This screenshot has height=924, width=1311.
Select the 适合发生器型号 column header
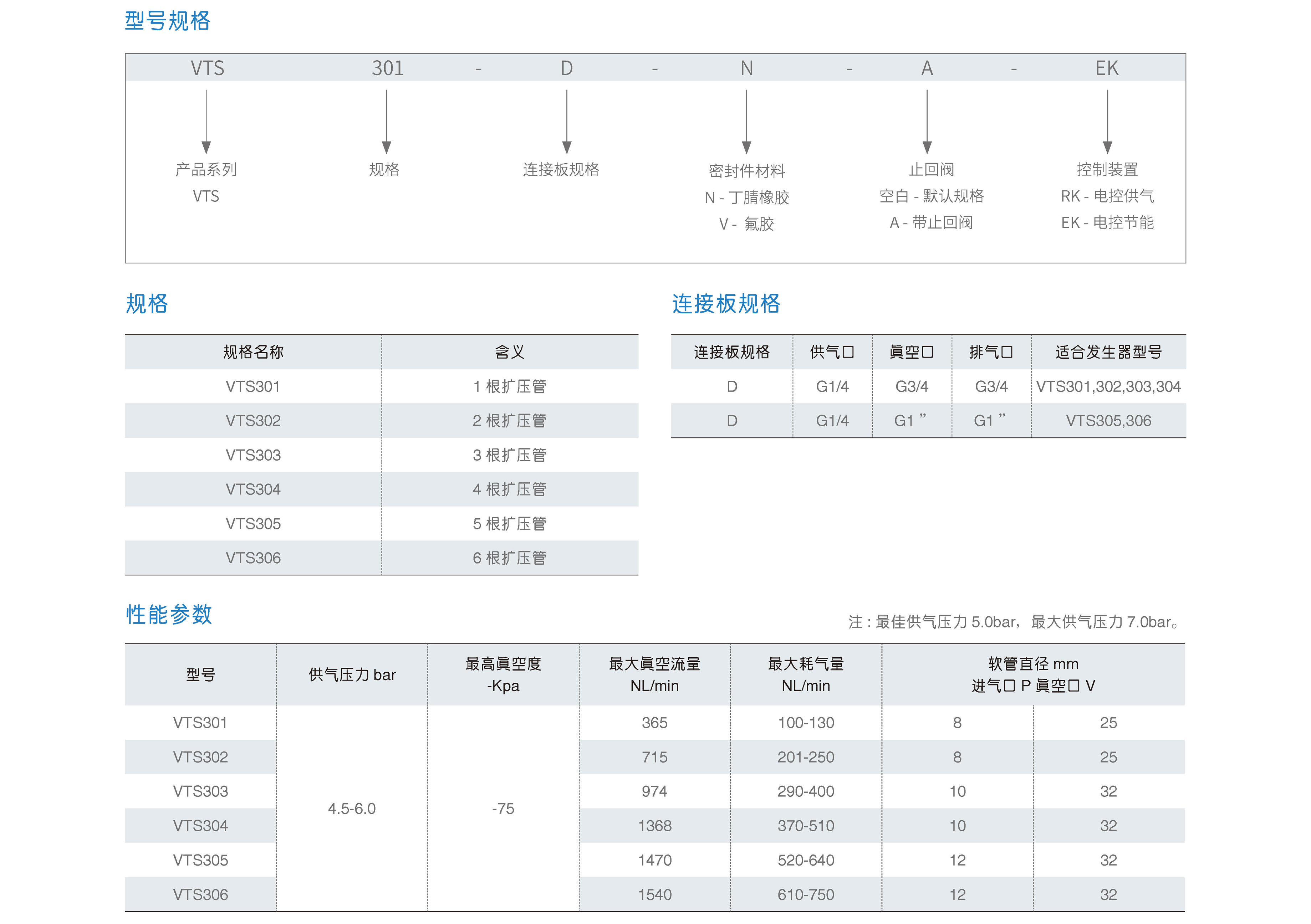1108,352
